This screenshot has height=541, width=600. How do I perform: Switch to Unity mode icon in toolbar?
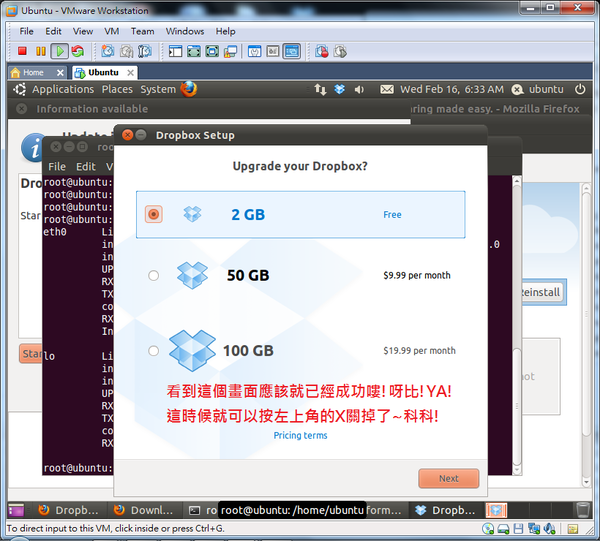[x=212, y=51]
